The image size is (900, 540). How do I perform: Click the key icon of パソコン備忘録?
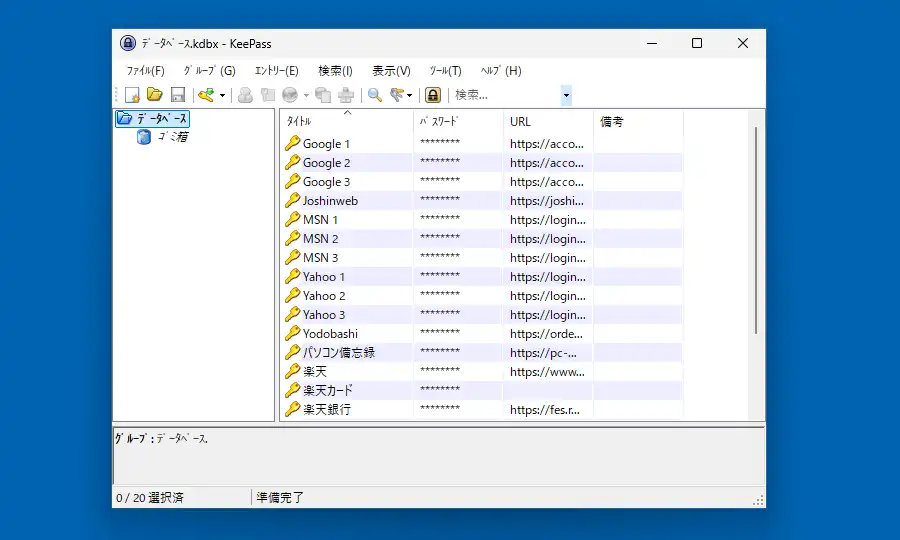(293, 352)
